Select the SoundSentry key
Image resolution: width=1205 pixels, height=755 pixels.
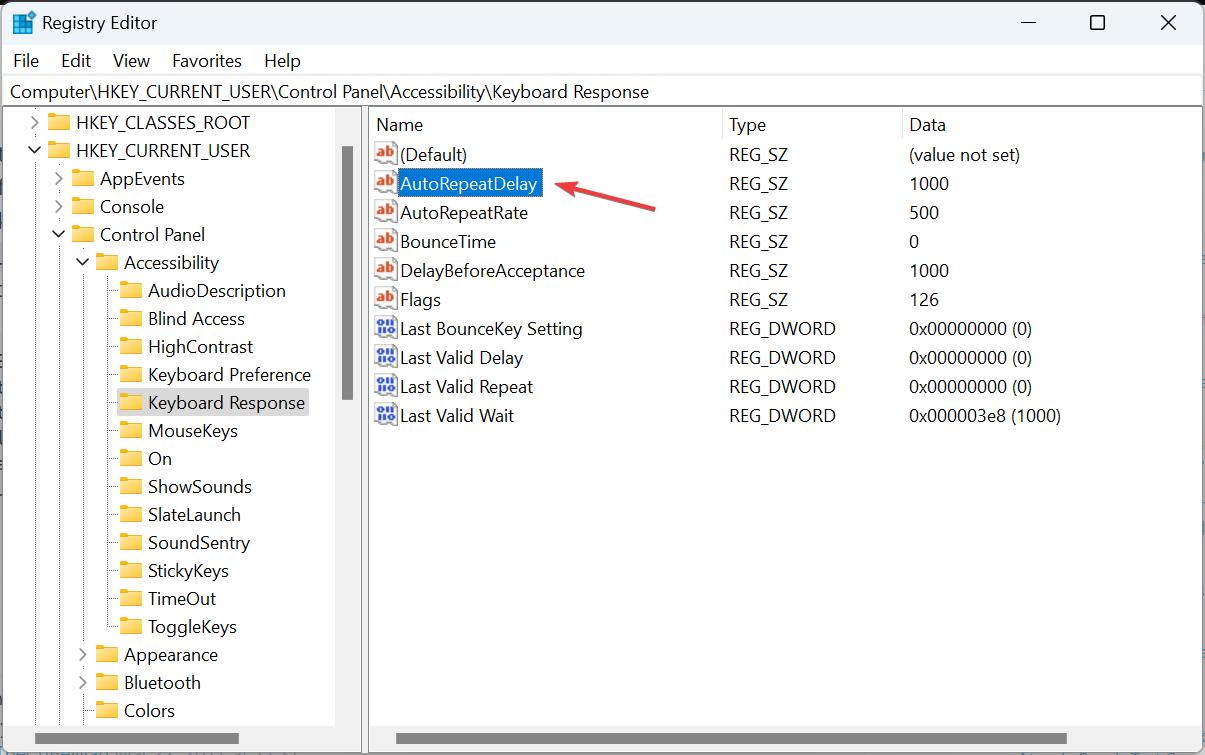199,543
